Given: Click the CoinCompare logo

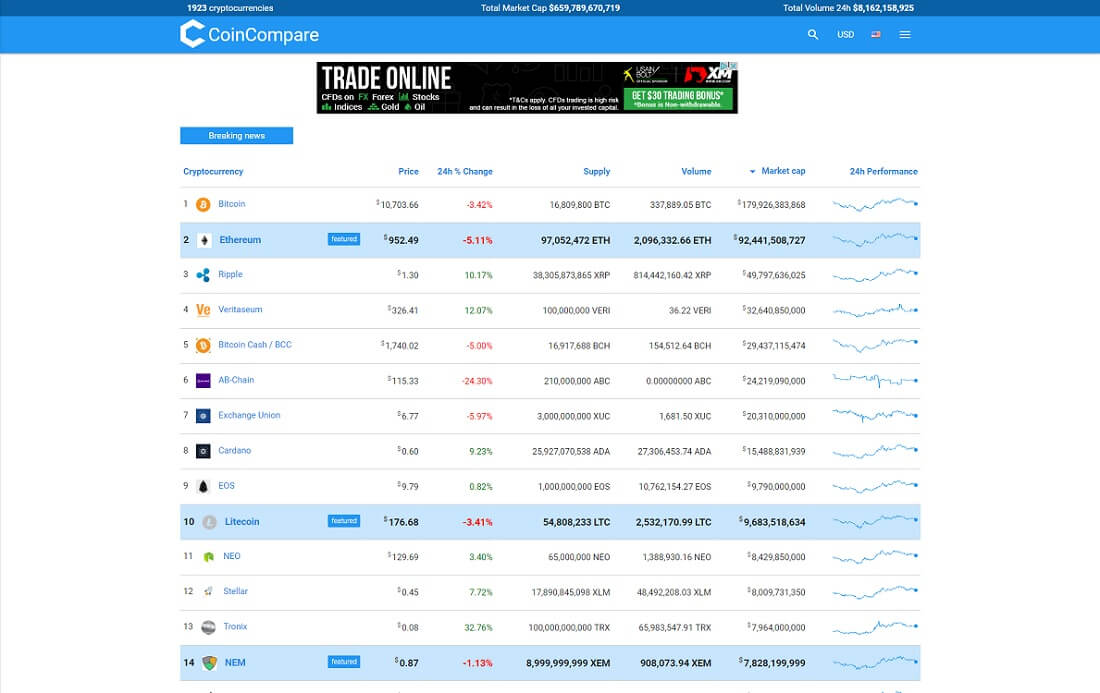Looking at the screenshot, I should click(249, 34).
